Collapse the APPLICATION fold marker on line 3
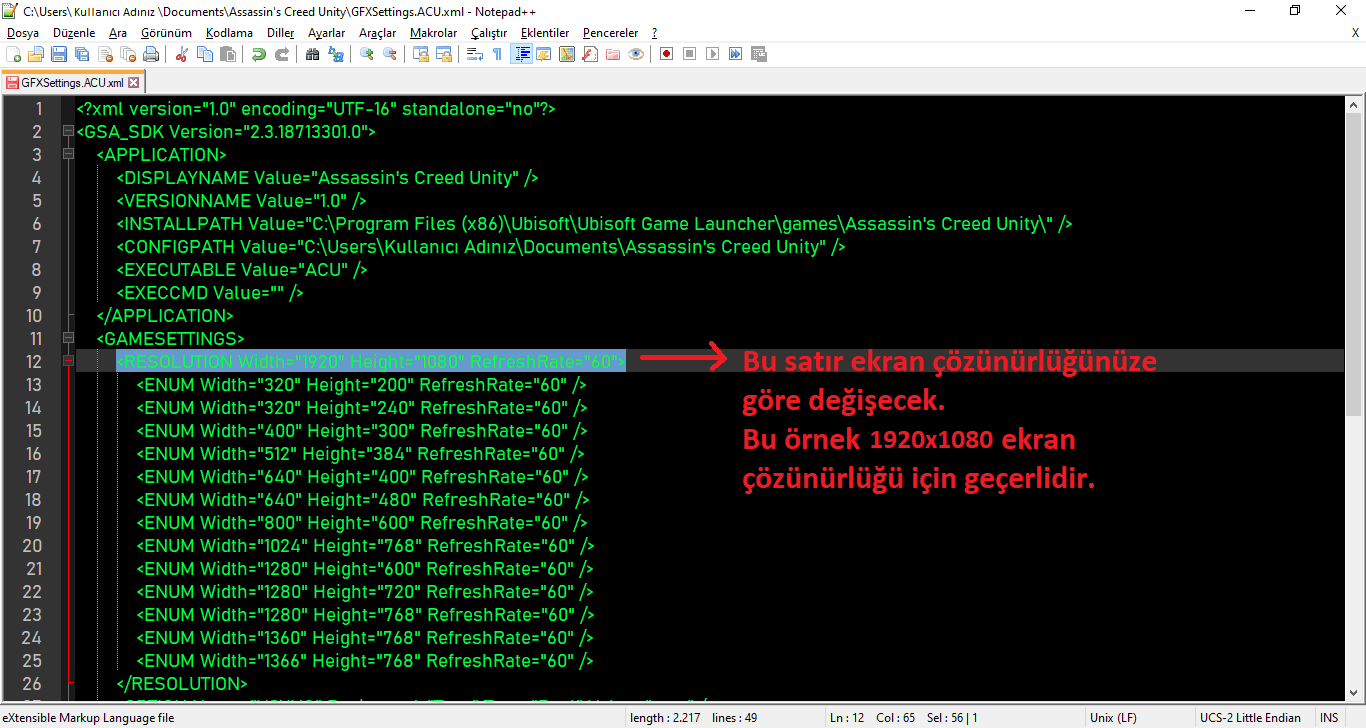 click(68, 155)
